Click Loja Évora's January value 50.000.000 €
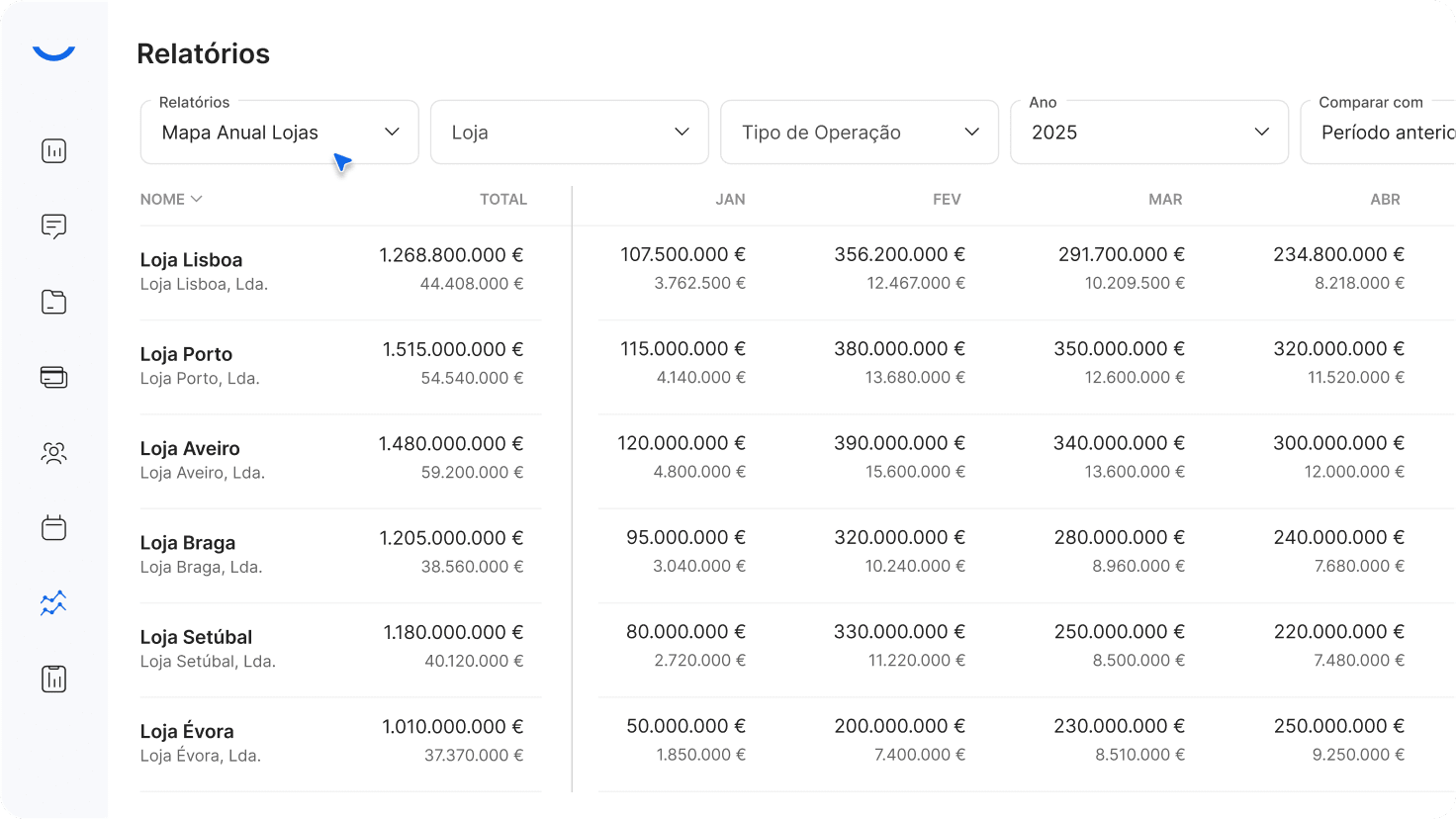The image size is (1456, 819). click(x=684, y=726)
